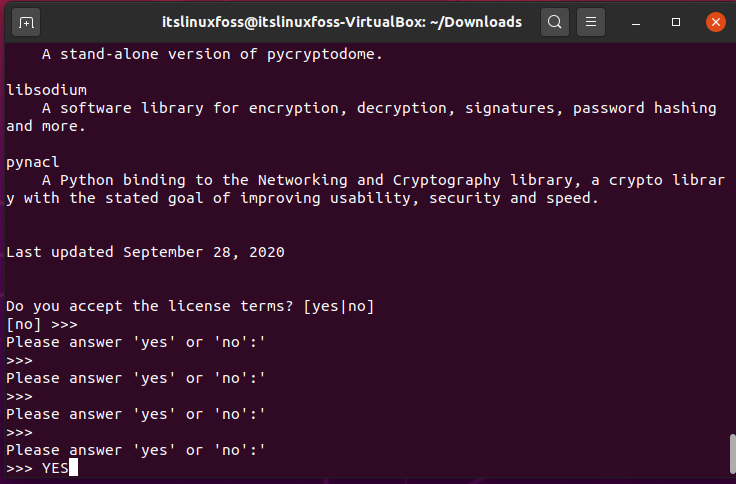Minimize the terminal window
This screenshot has width=736, height=484.
(636, 23)
